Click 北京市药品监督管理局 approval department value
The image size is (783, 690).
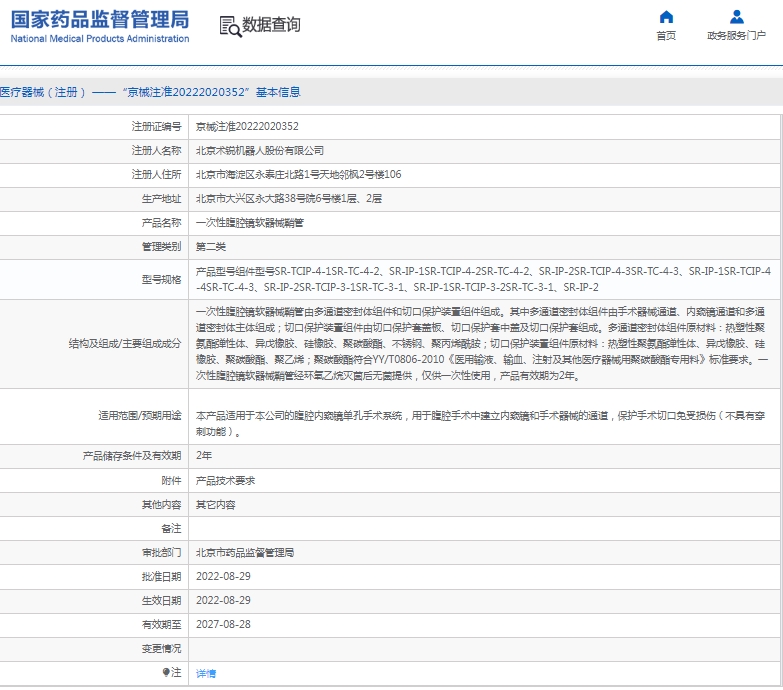pyautogui.click(x=245, y=553)
